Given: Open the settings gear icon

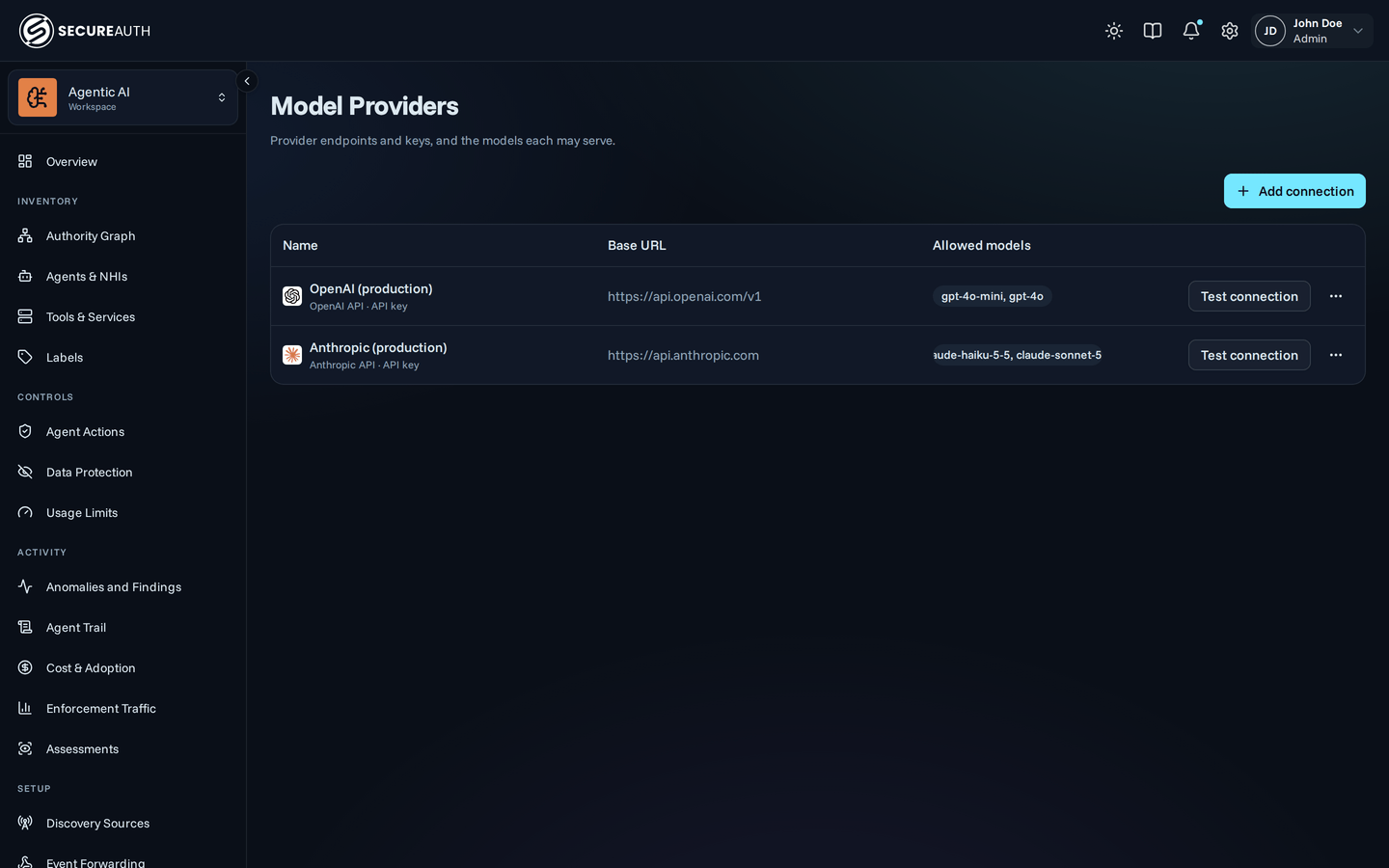Looking at the screenshot, I should coord(1230,31).
